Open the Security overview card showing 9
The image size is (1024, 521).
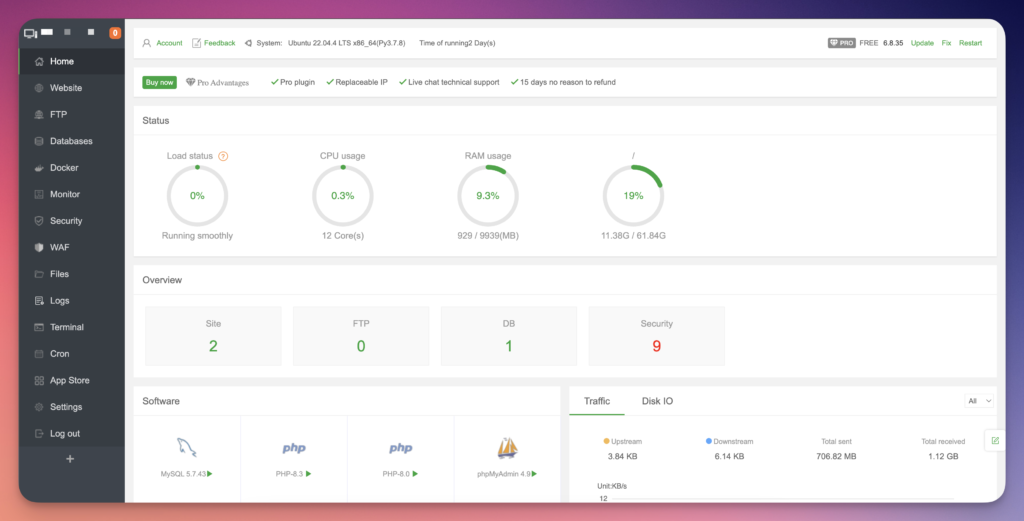(x=656, y=336)
